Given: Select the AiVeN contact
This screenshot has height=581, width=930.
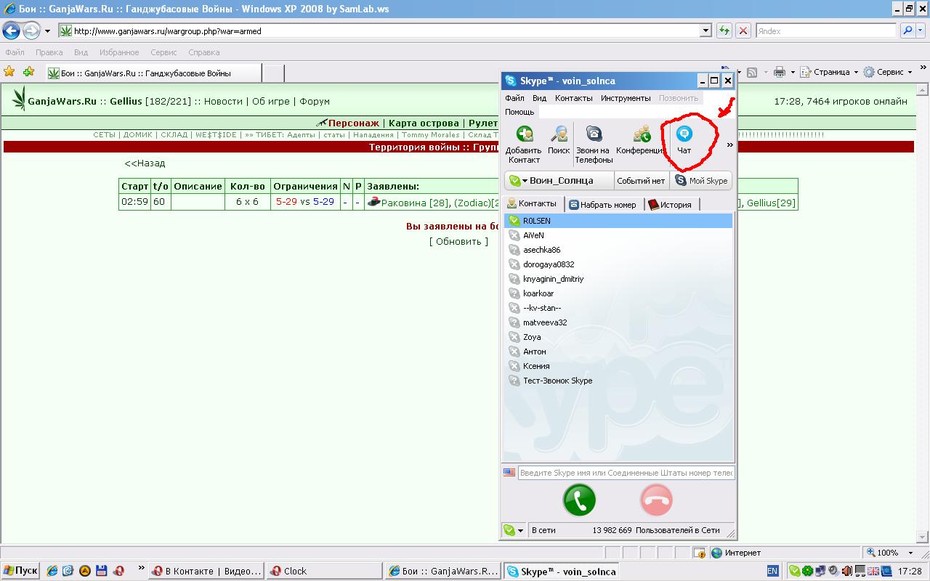Looking at the screenshot, I should 617,235.
